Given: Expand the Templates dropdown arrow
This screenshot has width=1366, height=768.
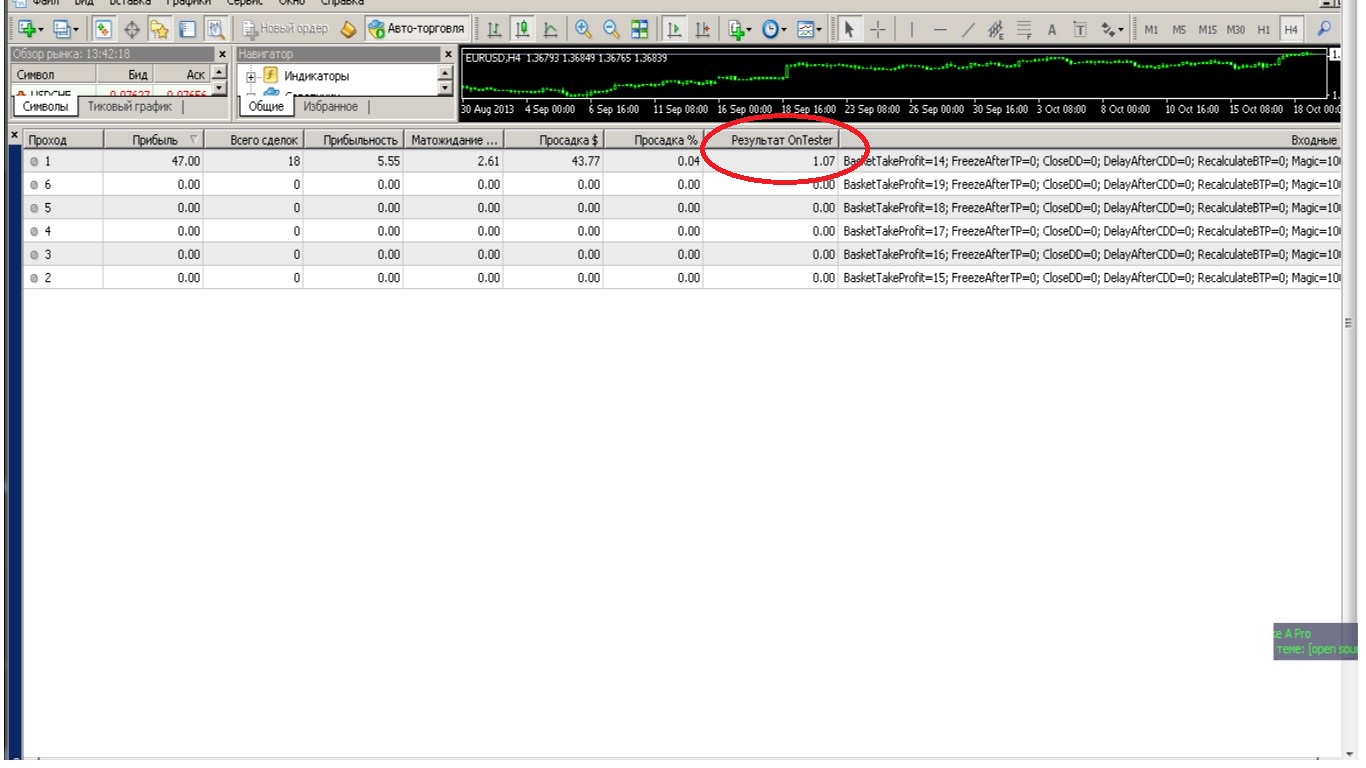Looking at the screenshot, I should pos(819,29).
